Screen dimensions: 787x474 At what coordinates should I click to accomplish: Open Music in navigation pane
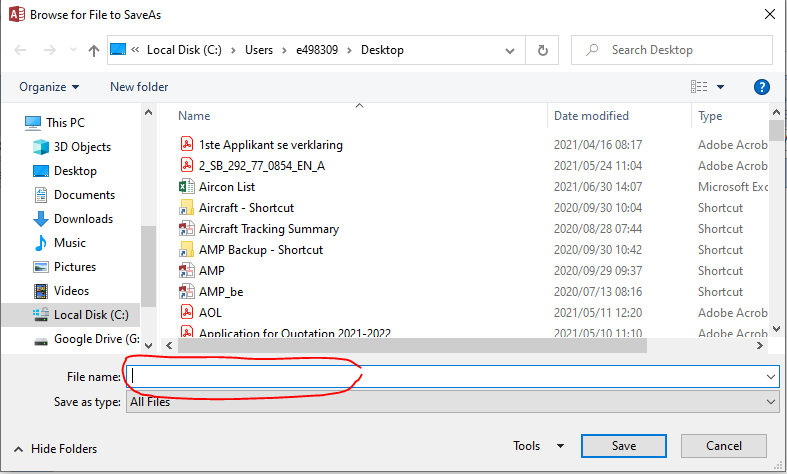click(70, 243)
